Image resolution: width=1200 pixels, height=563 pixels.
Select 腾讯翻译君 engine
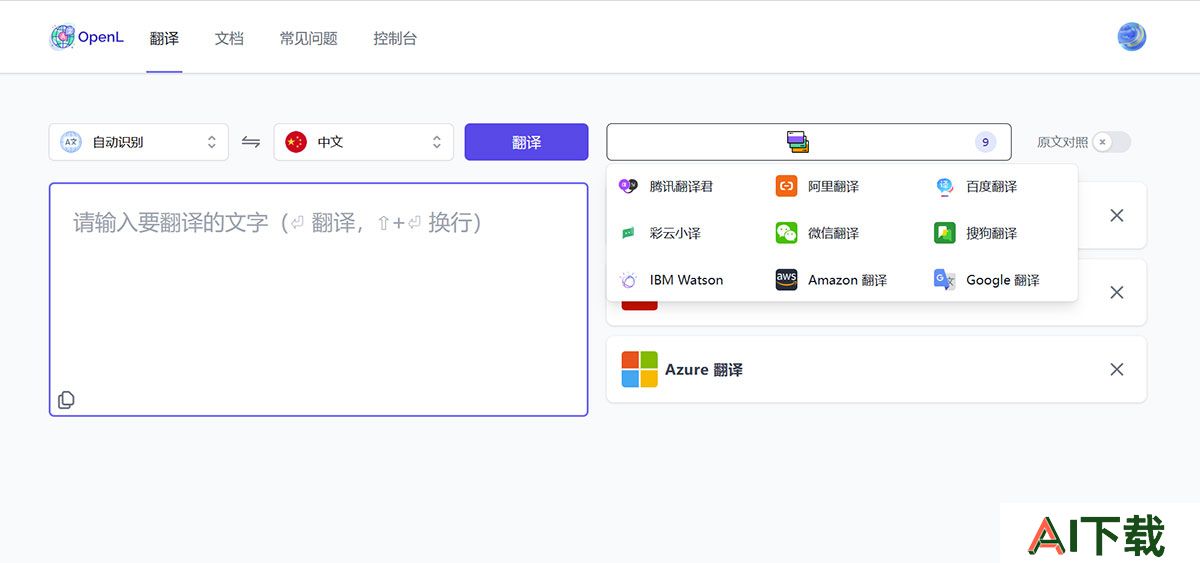[667, 186]
